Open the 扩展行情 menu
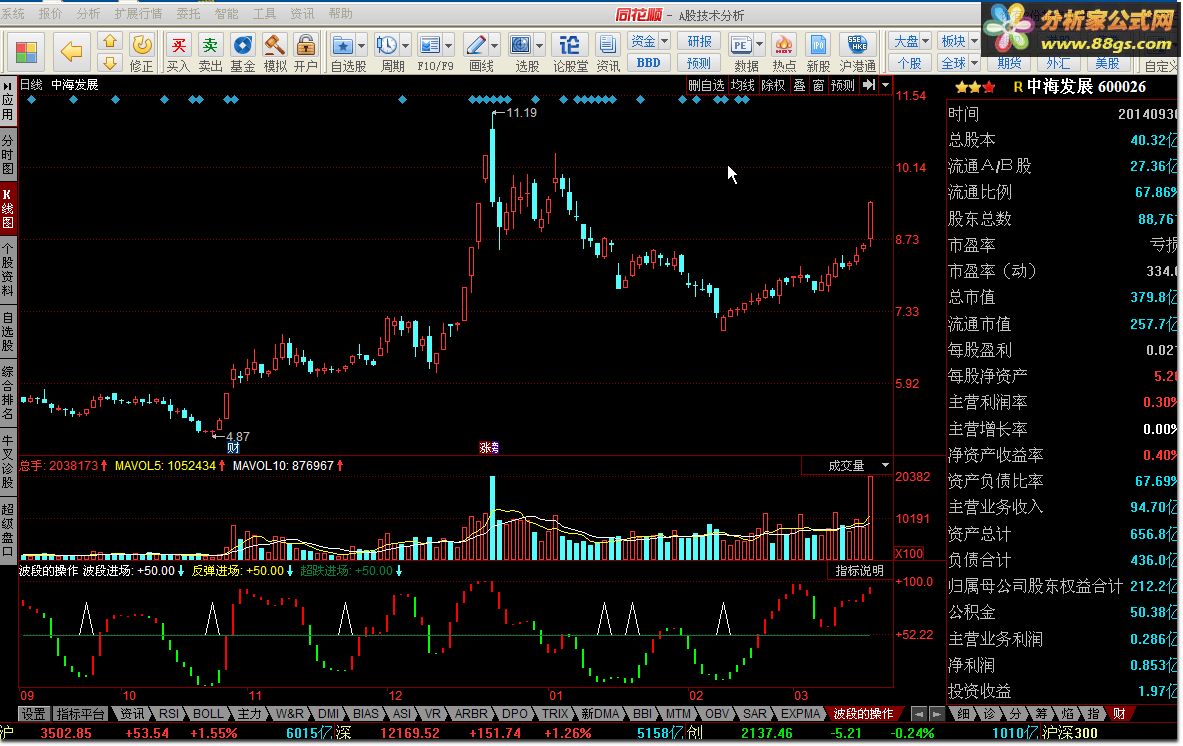Screen dimensions: 1183x746 [138, 14]
